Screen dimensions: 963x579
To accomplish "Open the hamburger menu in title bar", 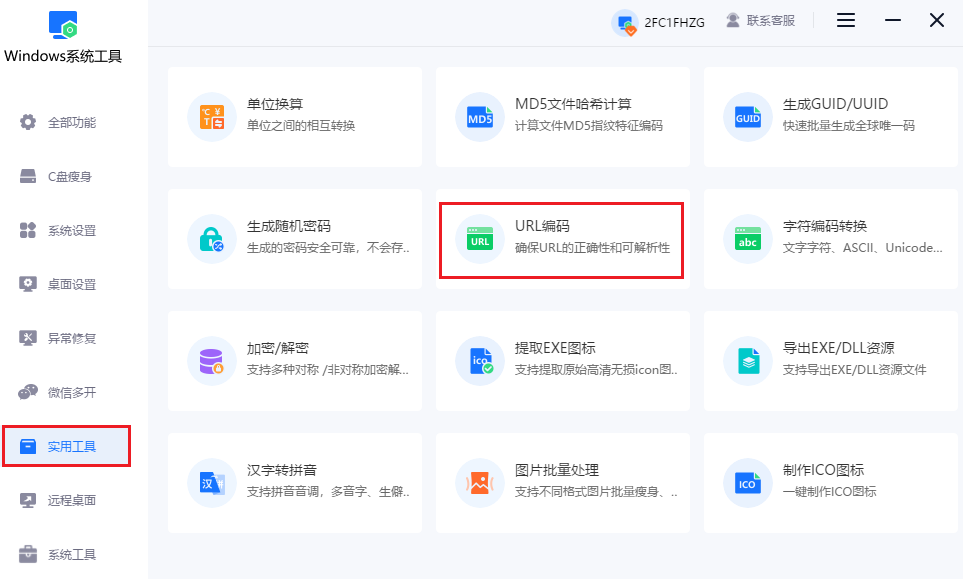I will coord(846,20).
